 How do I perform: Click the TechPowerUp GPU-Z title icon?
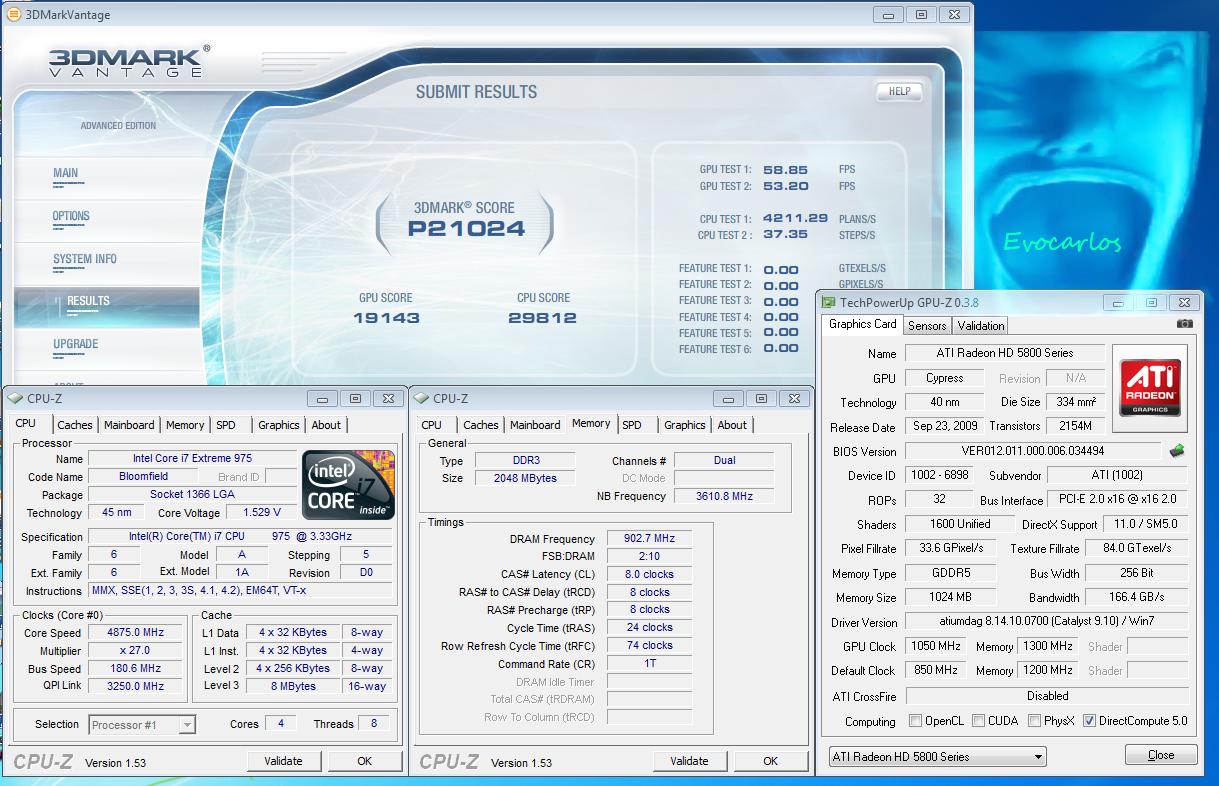click(x=829, y=302)
